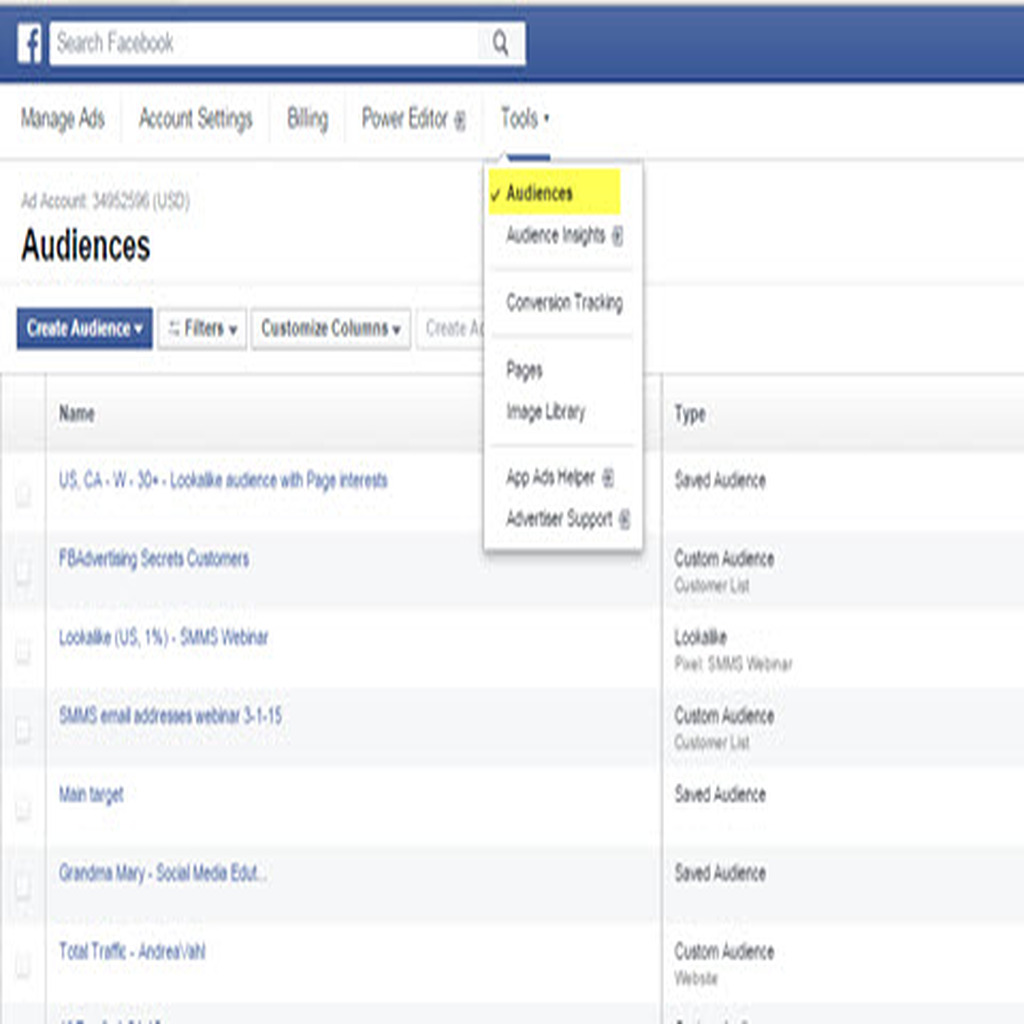Expand Customize Columns dropdown
Image resolution: width=1024 pixels, height=1024 pixels.
point(331,328)
